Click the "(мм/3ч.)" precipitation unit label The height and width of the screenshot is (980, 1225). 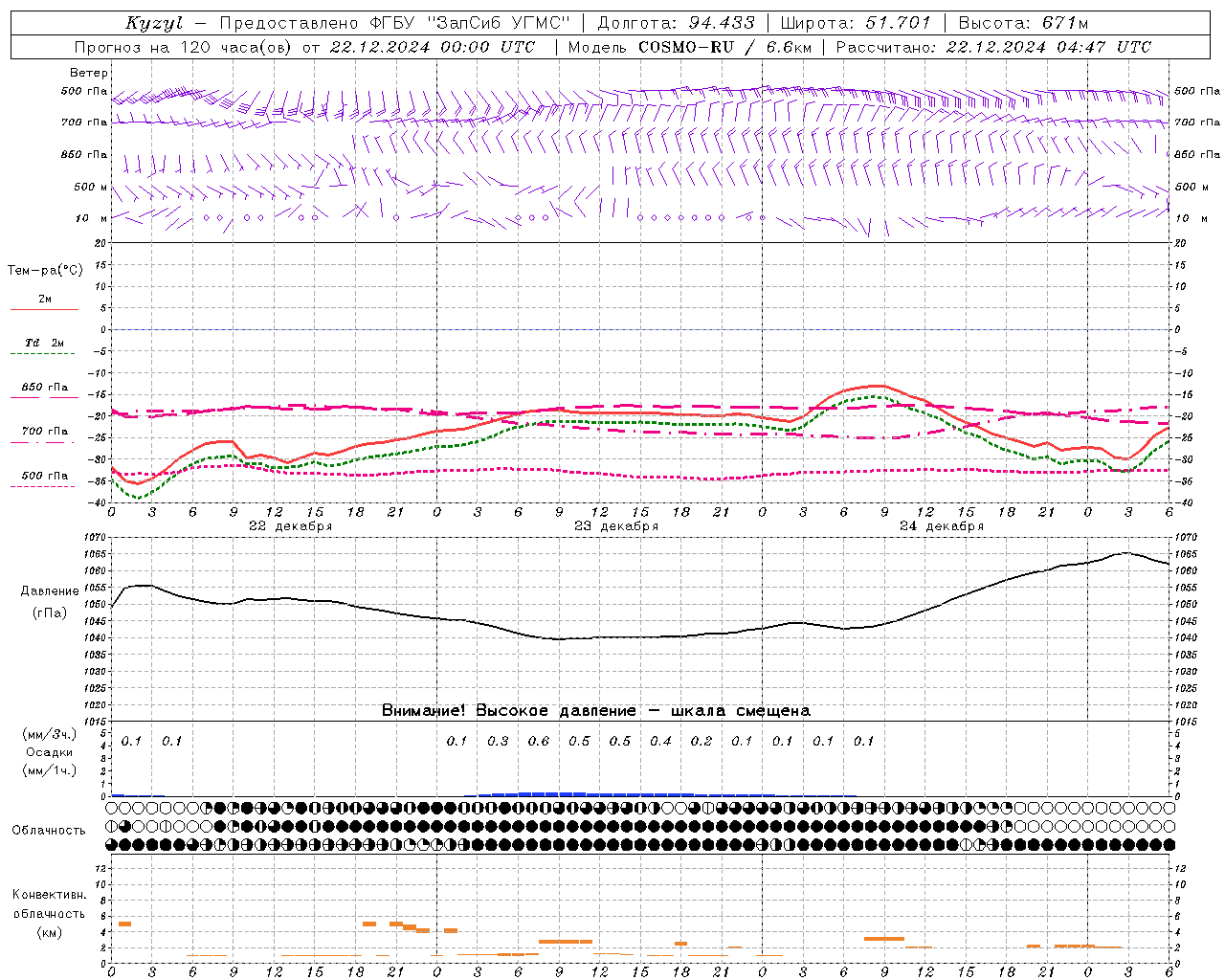[50, 734]
